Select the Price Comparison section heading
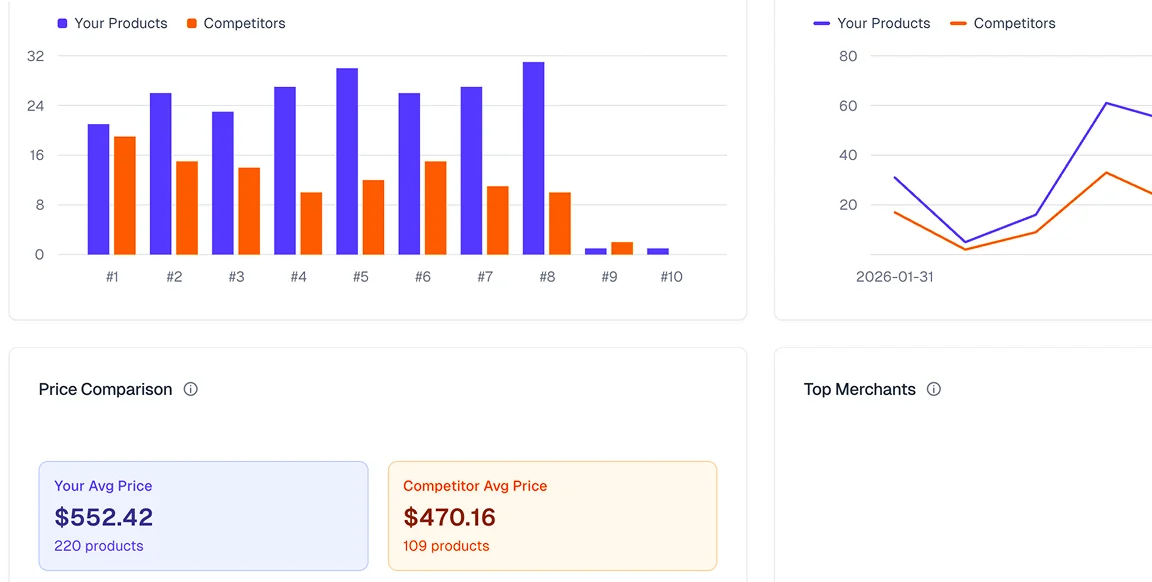The image size is (1152, 582). 104,389
